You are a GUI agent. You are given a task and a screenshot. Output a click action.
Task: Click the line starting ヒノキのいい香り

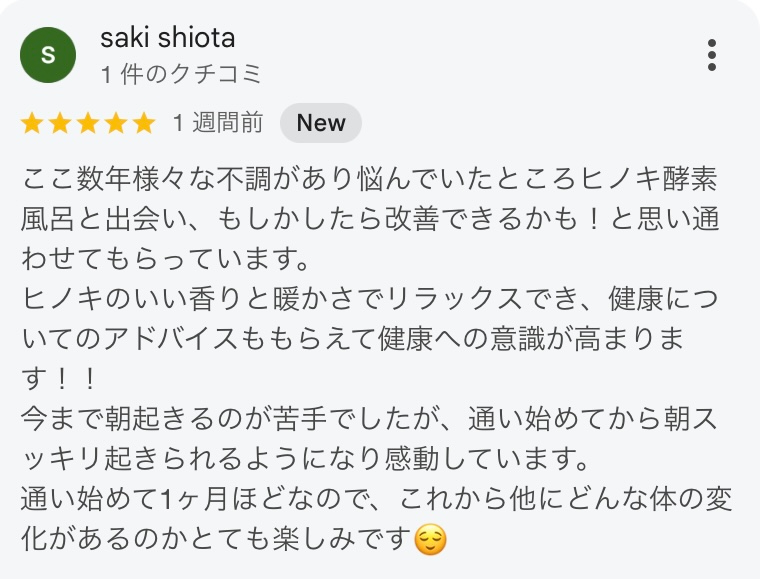click(x=369, y=299)
